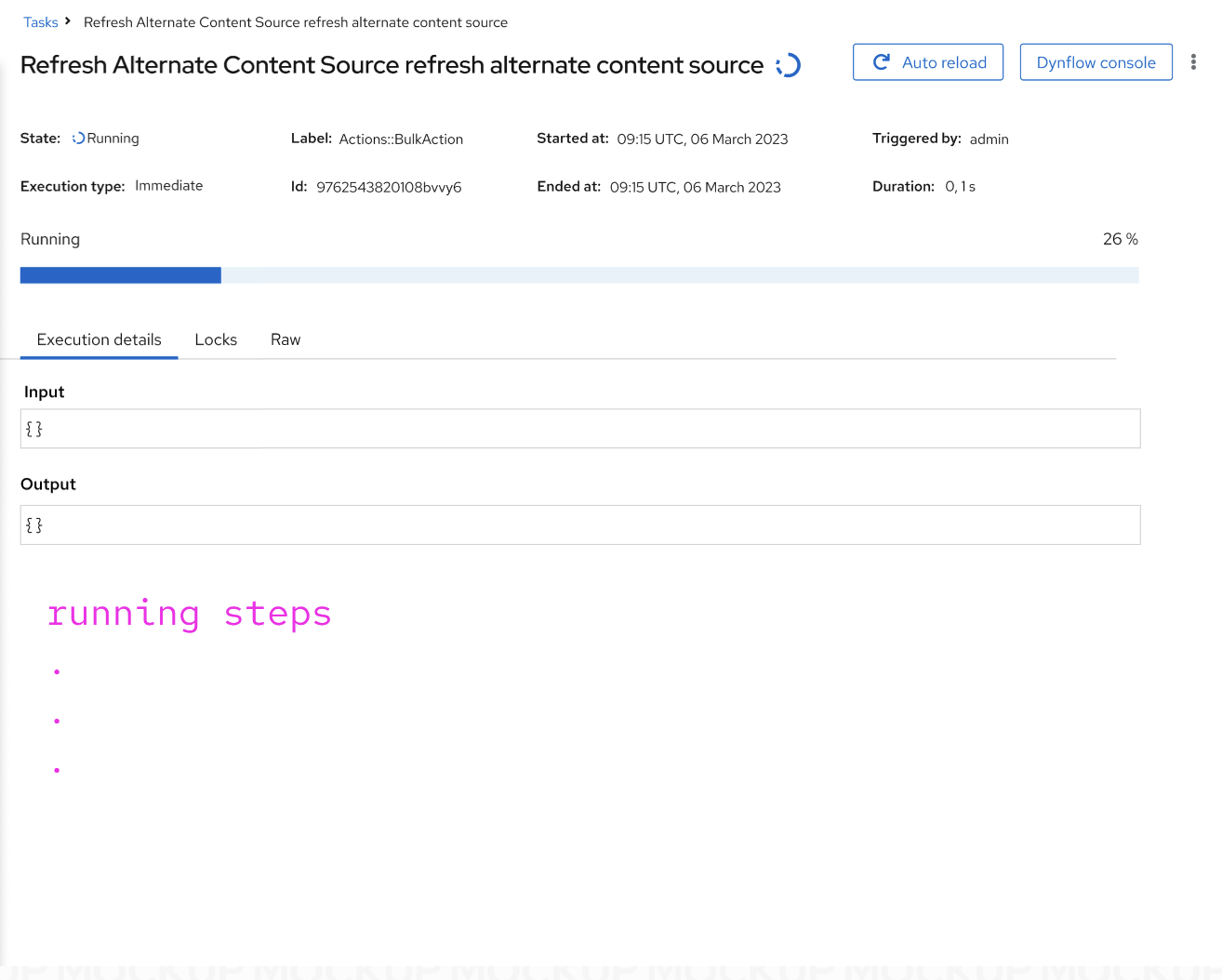Viewport: 1222px width, 980px height.
Task: Click the reload icon in Auto reload
Action: pos(881,62)
